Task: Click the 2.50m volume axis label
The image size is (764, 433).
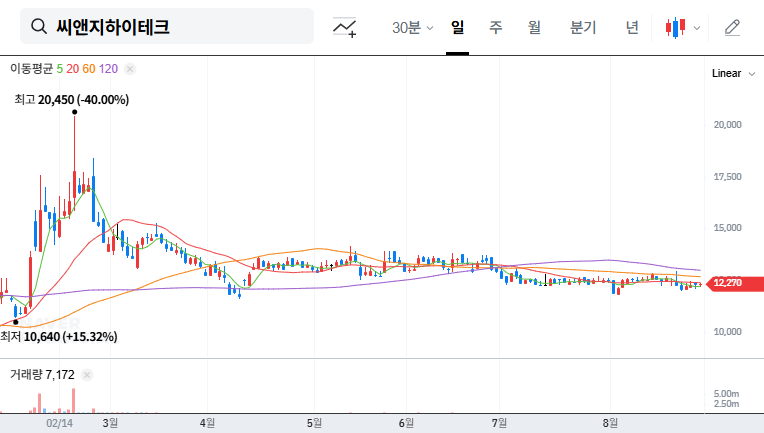Action: 726,404
